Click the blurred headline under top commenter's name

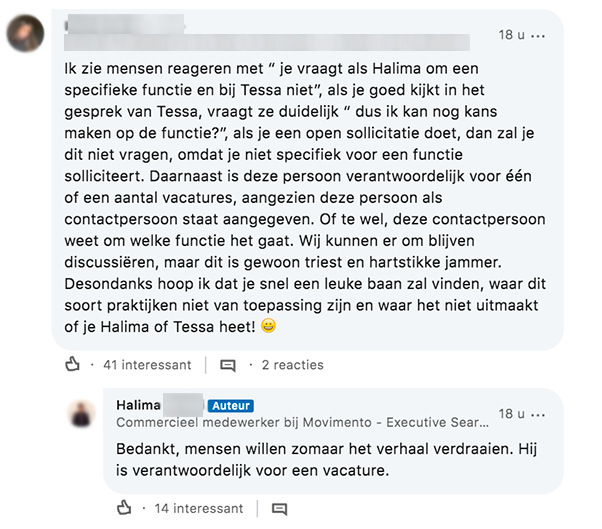coord(265,41)
